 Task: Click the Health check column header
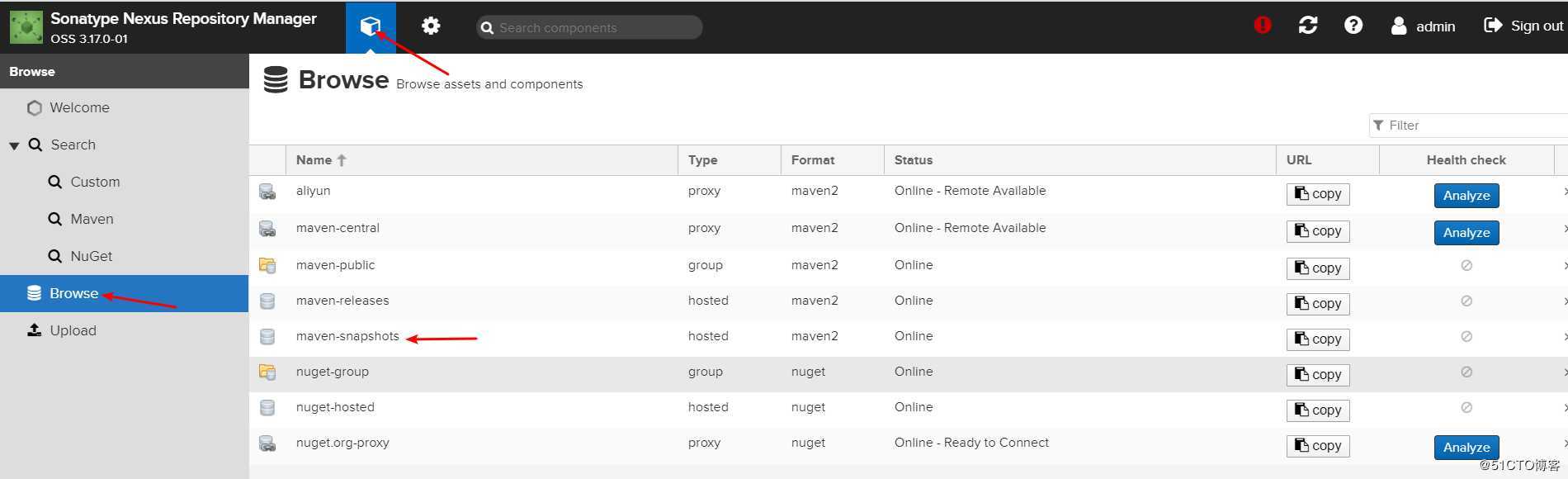pyautogui.click(x=1466, y=160)
